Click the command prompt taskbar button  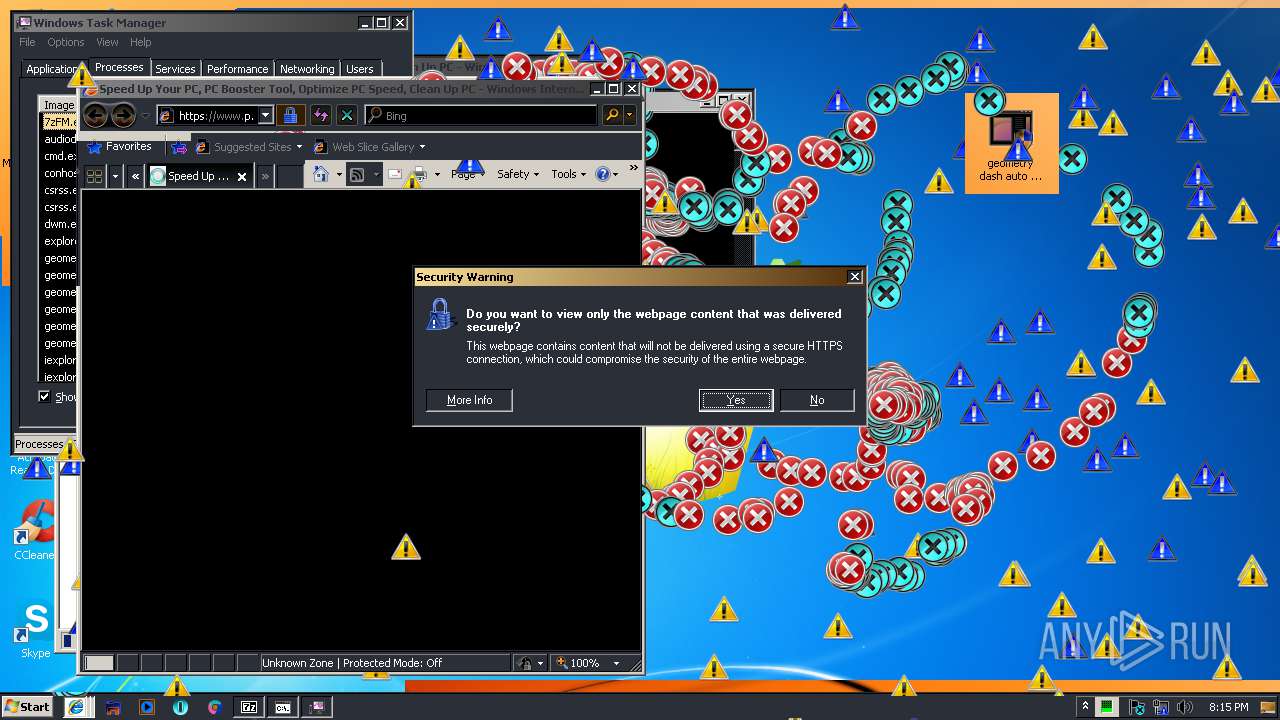click(x=283, y=707)
